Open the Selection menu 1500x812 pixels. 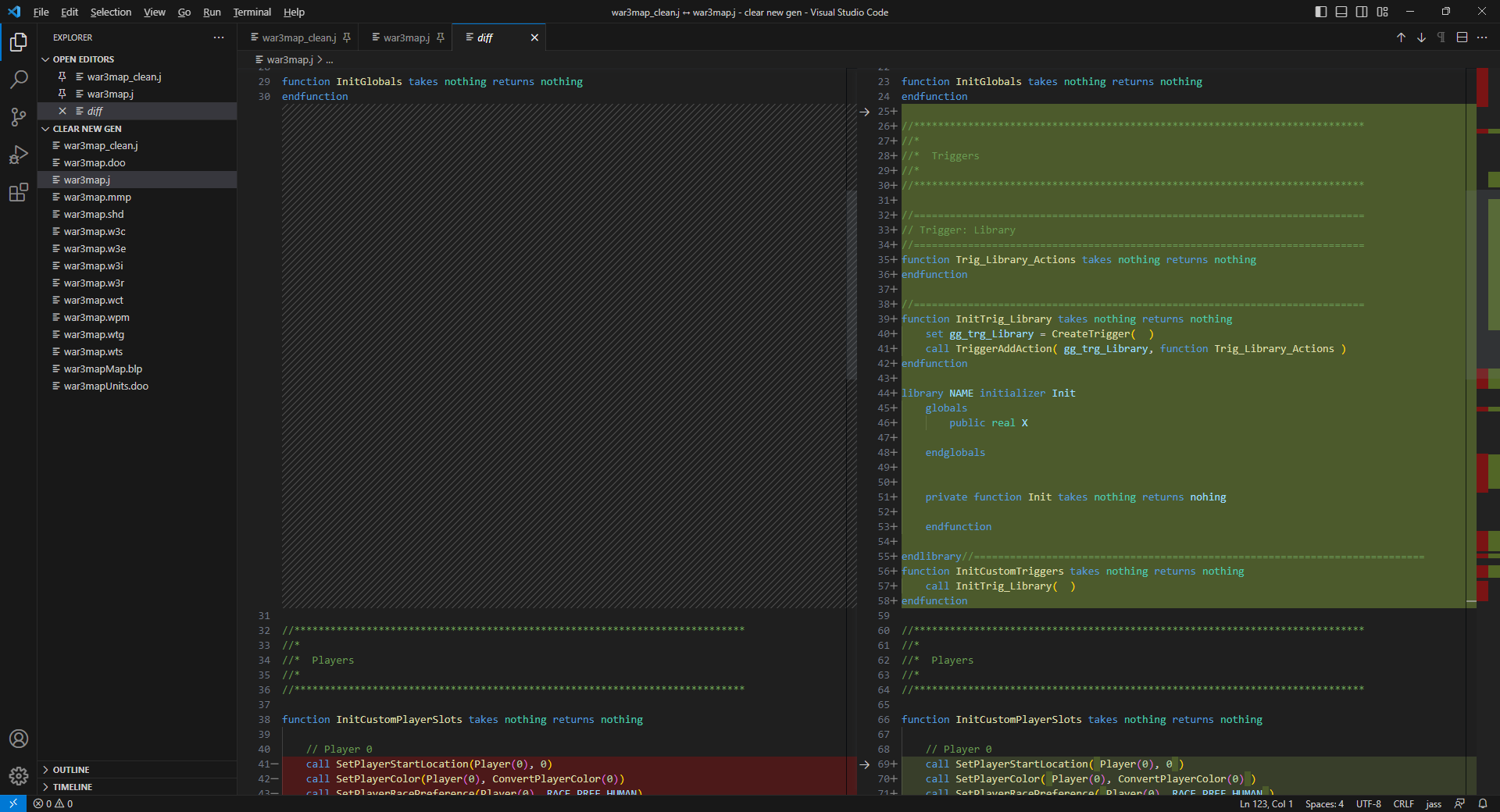(111, 12)
